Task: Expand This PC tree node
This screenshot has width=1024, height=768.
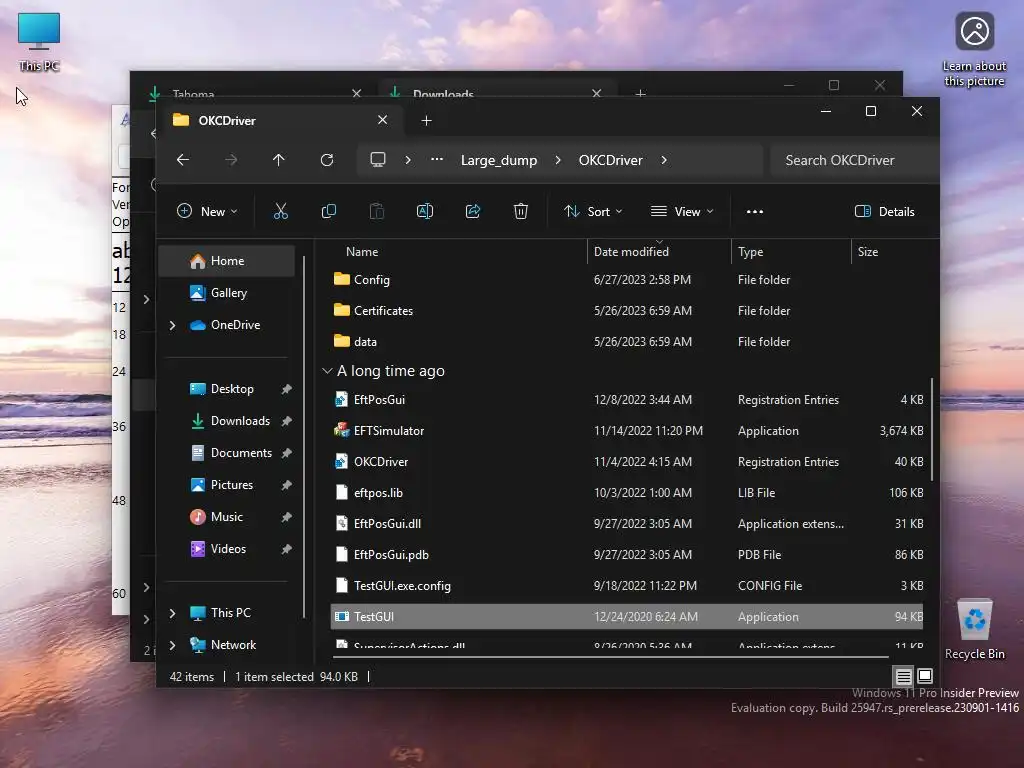Action: (172, 613)
